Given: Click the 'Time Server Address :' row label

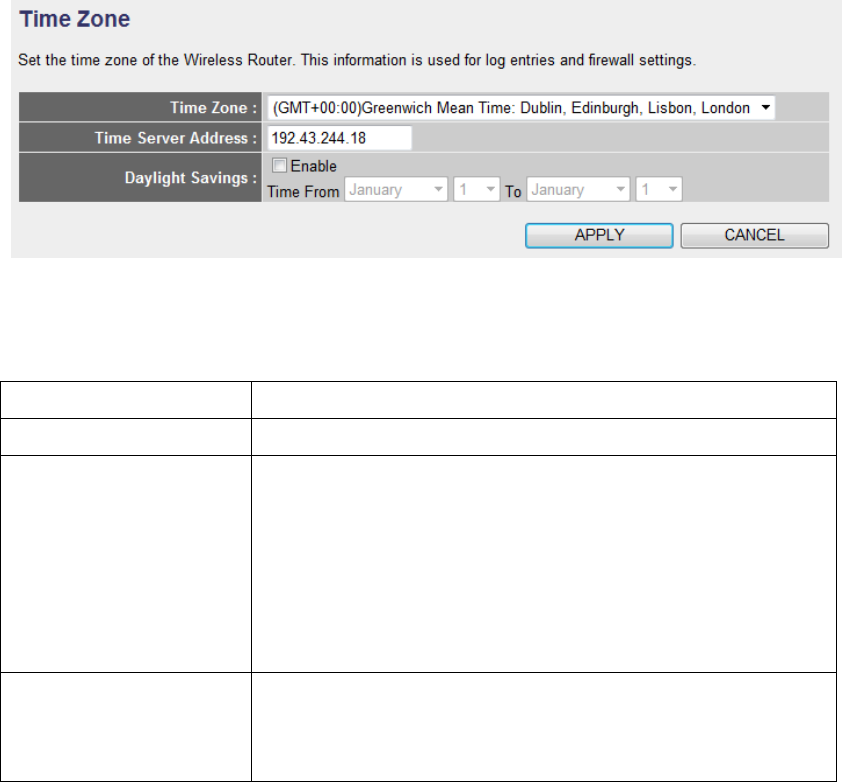Looking at the screenshot, I should click(176, 138).
